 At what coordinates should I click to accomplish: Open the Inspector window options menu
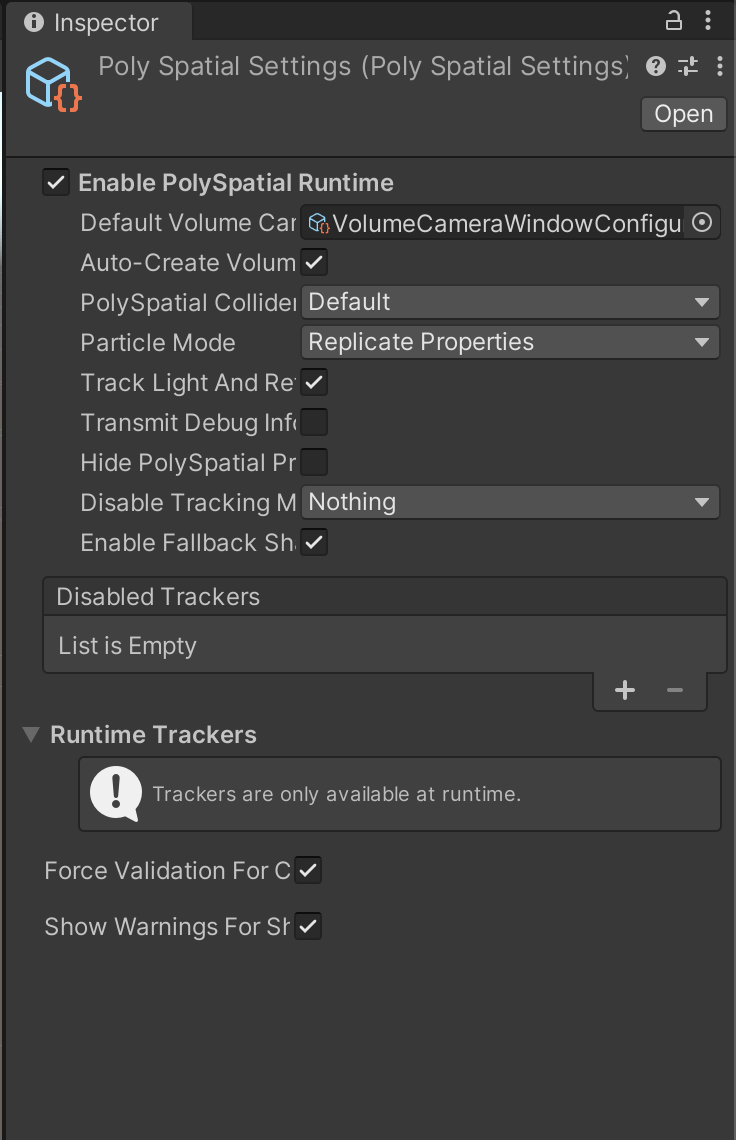(x=709, y=21)
